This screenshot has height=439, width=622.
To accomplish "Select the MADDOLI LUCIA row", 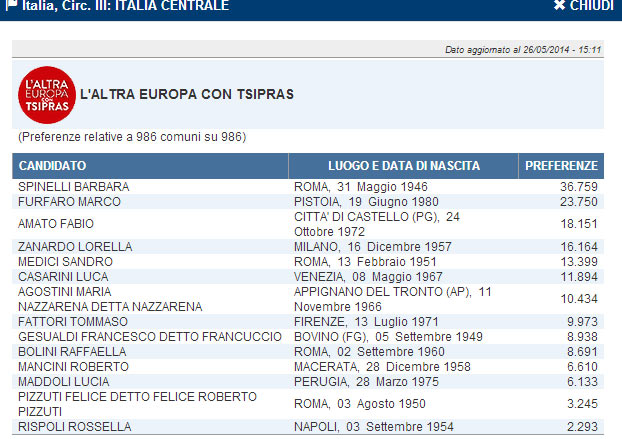I will 54,382.
